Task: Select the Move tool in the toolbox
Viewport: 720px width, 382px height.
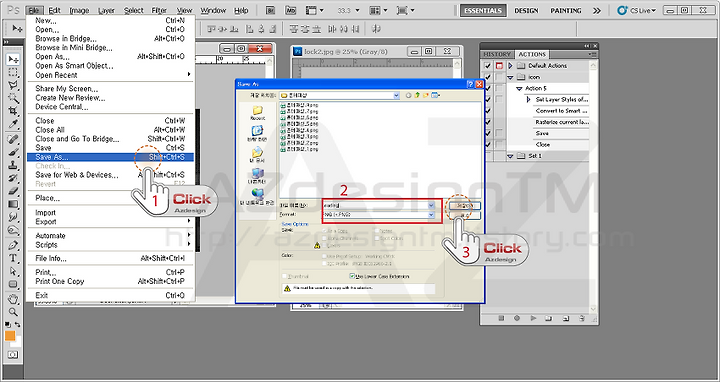Action: coord(13,59)
